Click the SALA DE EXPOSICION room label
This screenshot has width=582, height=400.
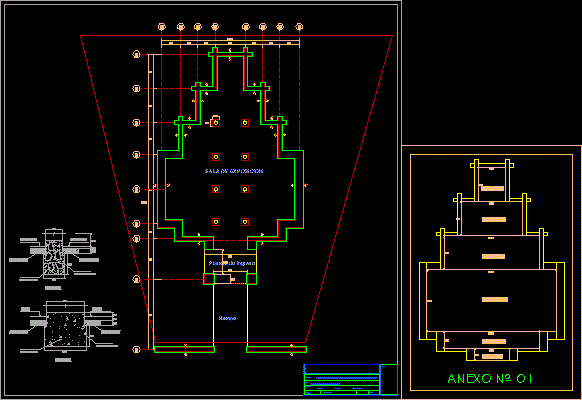click(234, 171)
